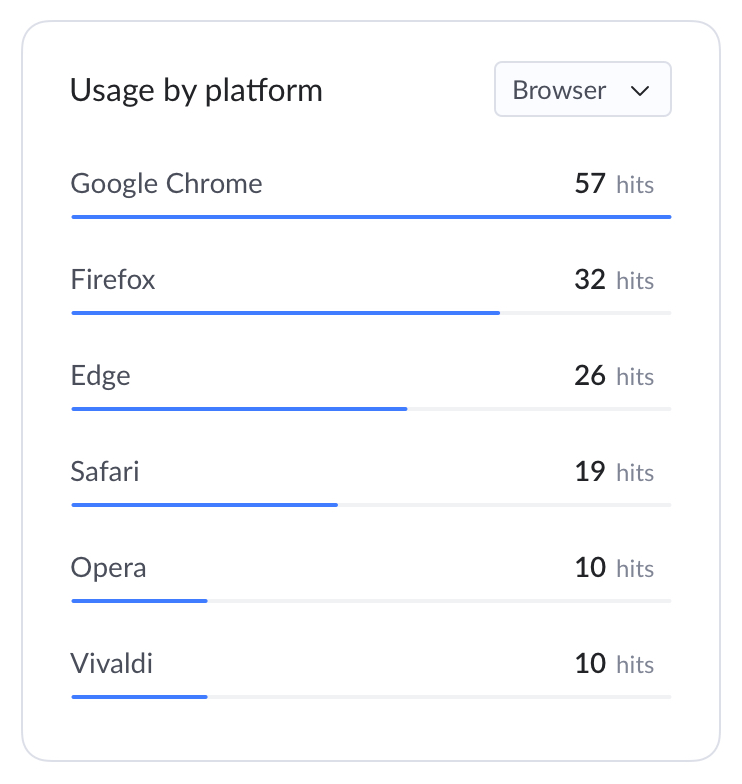Open the Browser dropdown
This screenshot has width=742, height=784.
582,90
